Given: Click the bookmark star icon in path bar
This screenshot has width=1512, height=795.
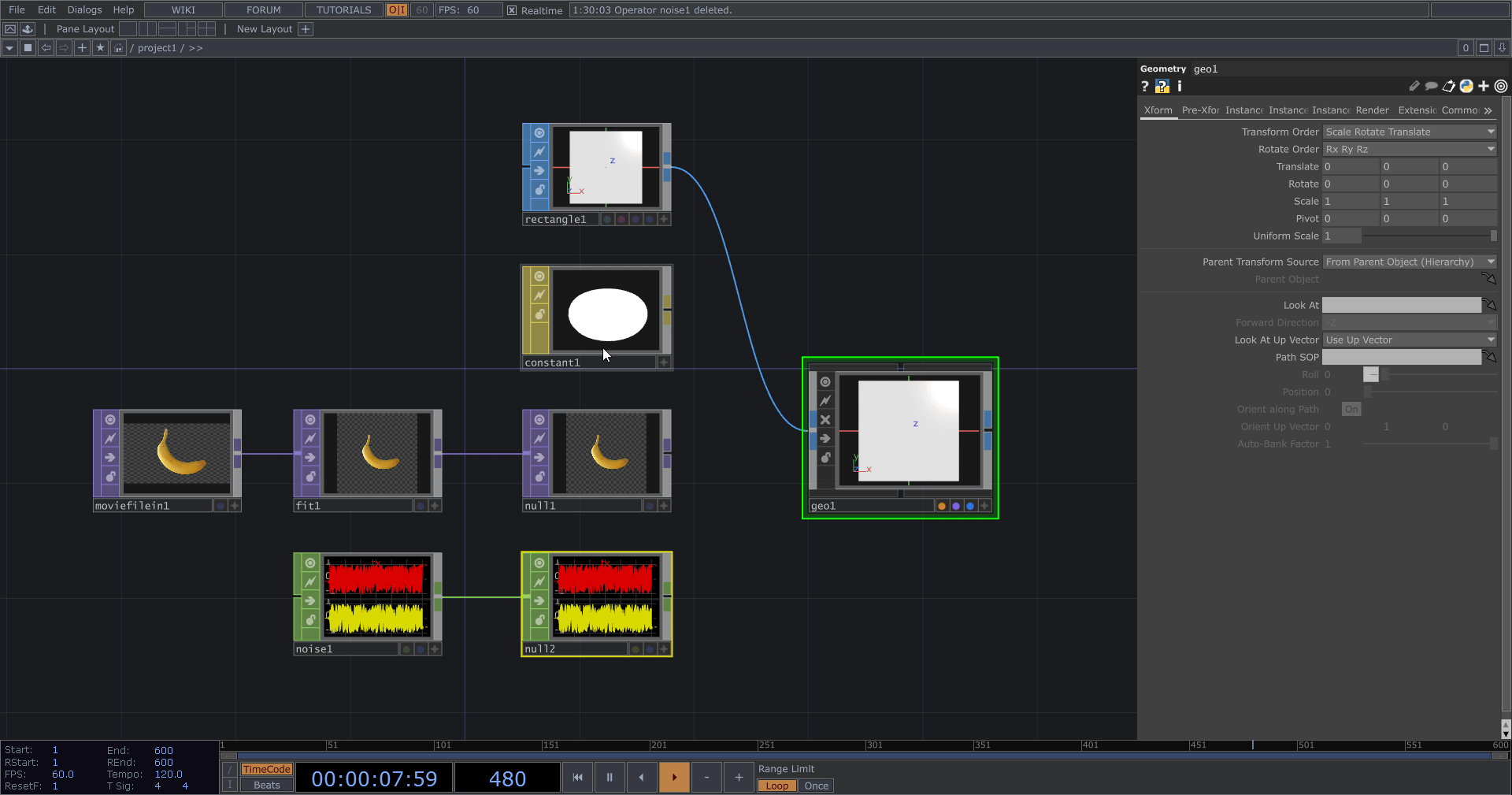Looking at the screenshot, I should 100,48.
